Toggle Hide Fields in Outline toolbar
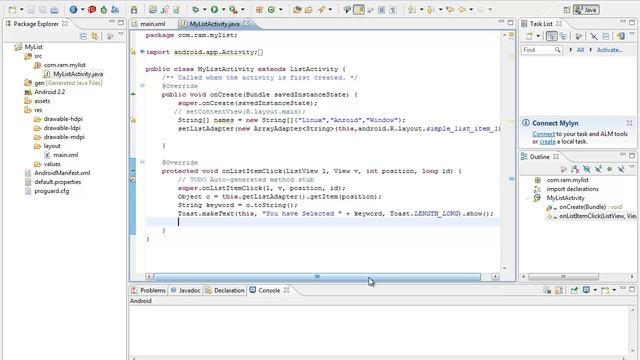 coord(587,169)
